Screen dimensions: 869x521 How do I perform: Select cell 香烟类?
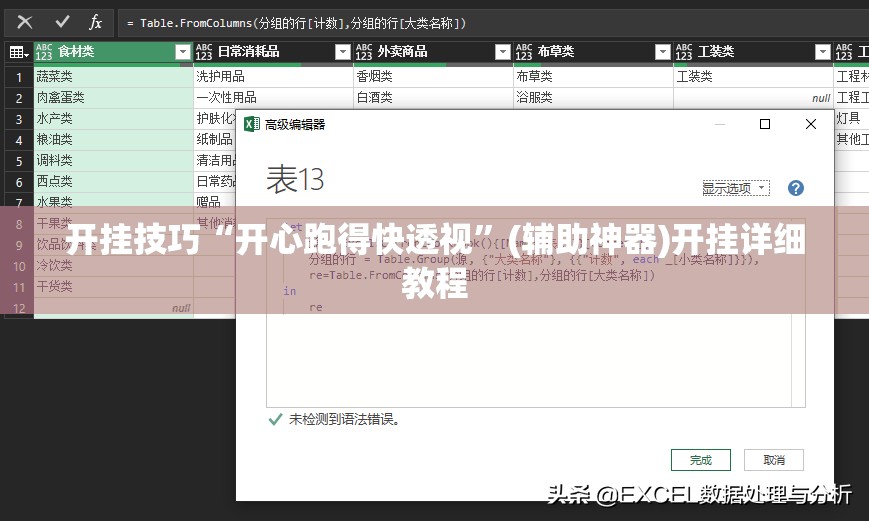(x=433, y=76)
